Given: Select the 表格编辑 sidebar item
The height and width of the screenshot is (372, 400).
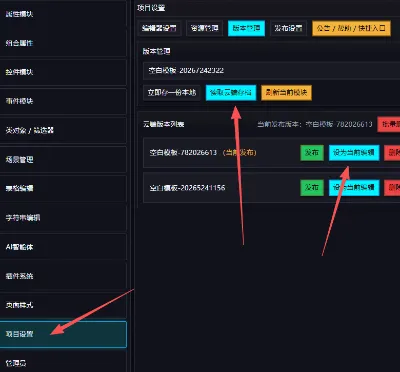Looking at the screenshot, I should (x=63, y=188).
